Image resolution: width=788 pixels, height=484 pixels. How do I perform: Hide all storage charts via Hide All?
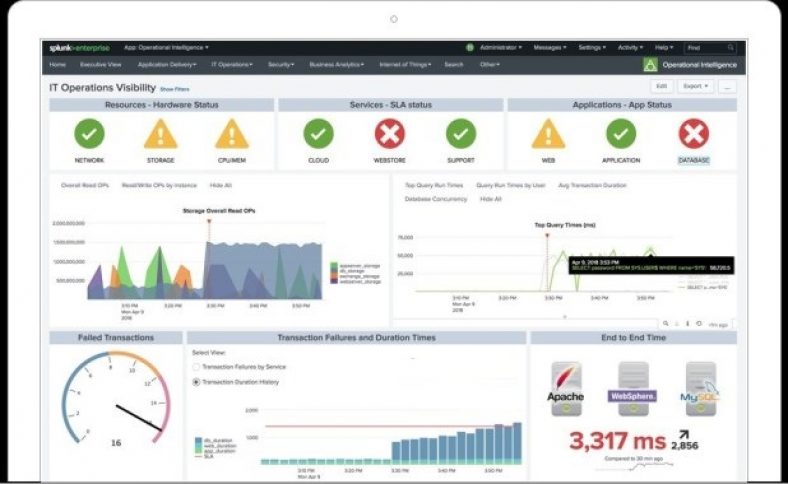pyautogui.click(x=221, y=185)
